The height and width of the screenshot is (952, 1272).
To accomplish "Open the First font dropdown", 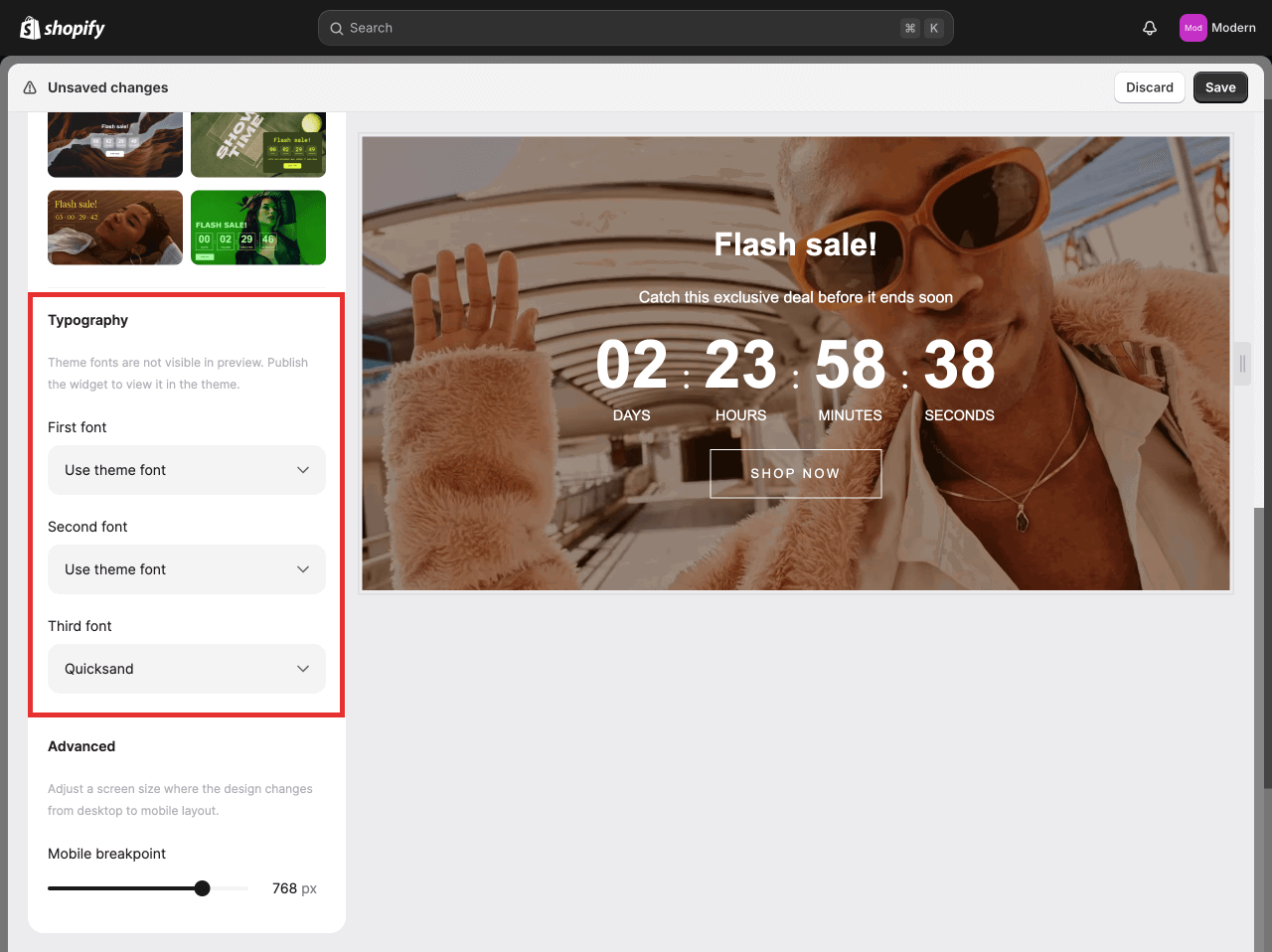I will 186,470.
